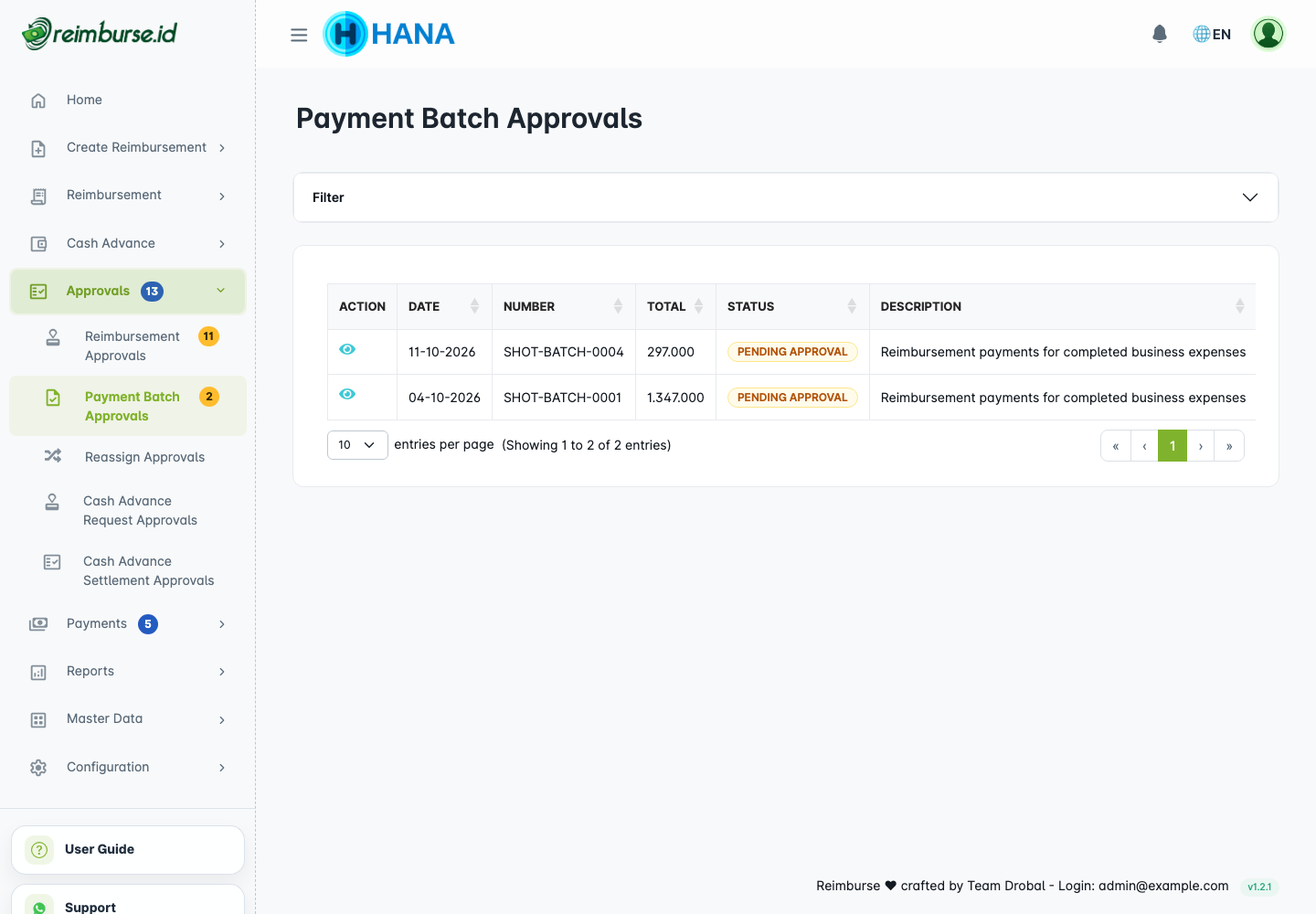Image resolution: width=1316 pixels, height=914 pixels.
Task: Click the Reassign Approvals shuffle icon
Action: tap(53, 455)
